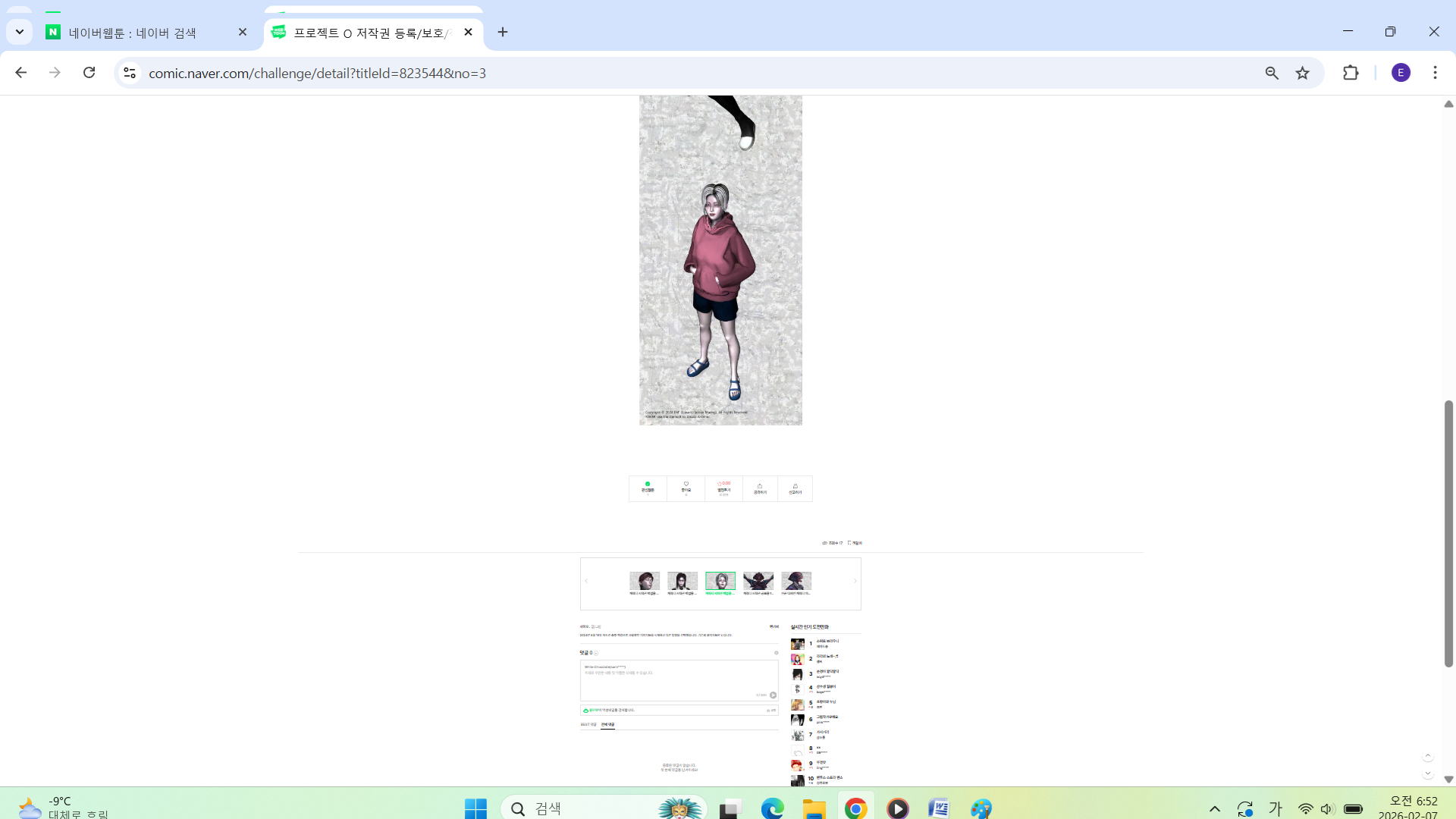Open rank 1 webtoon in popular list

[x=827, y=642]
